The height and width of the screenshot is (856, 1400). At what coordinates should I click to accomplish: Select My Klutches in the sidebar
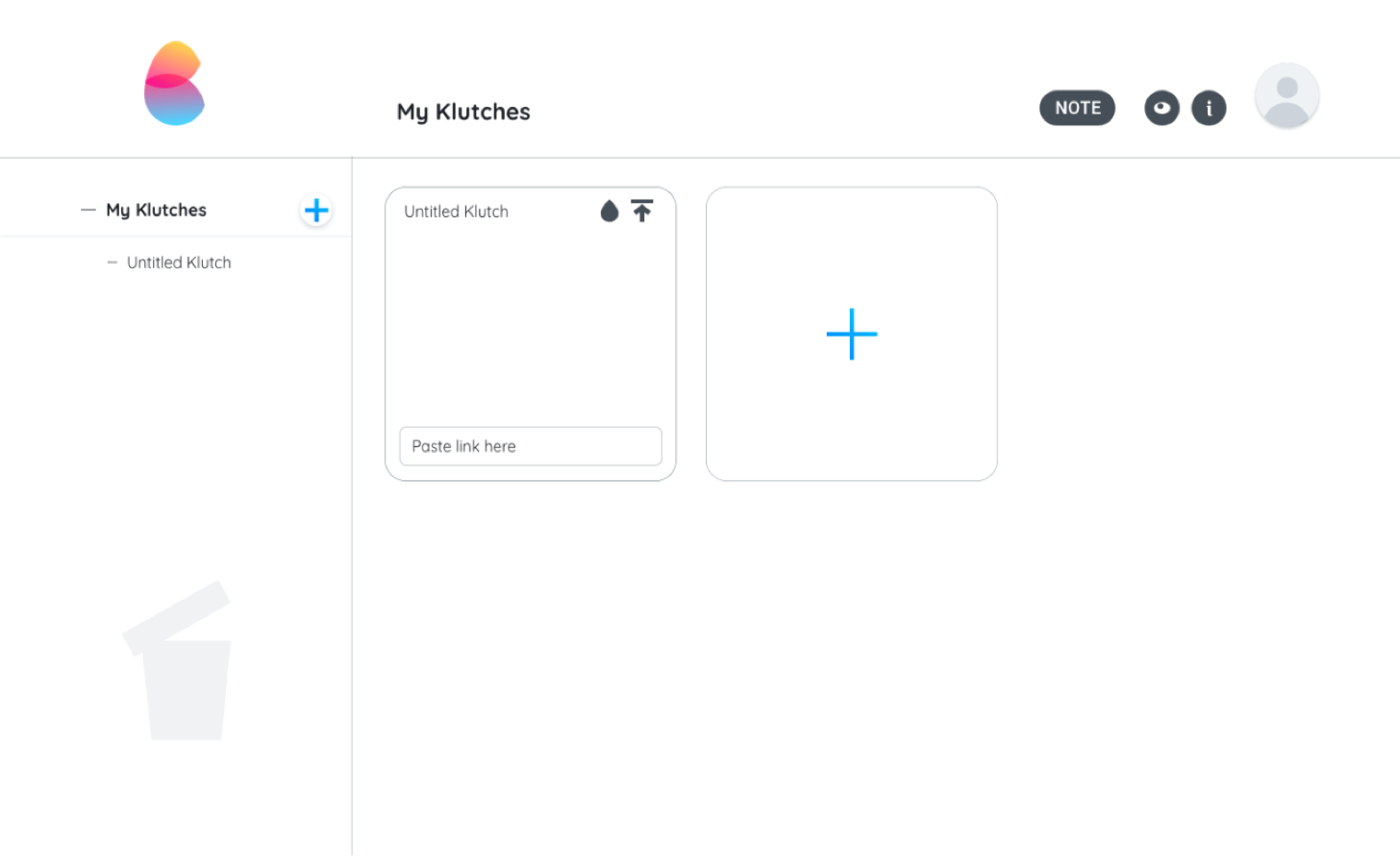pyautogui.click(x=157, y=210)
